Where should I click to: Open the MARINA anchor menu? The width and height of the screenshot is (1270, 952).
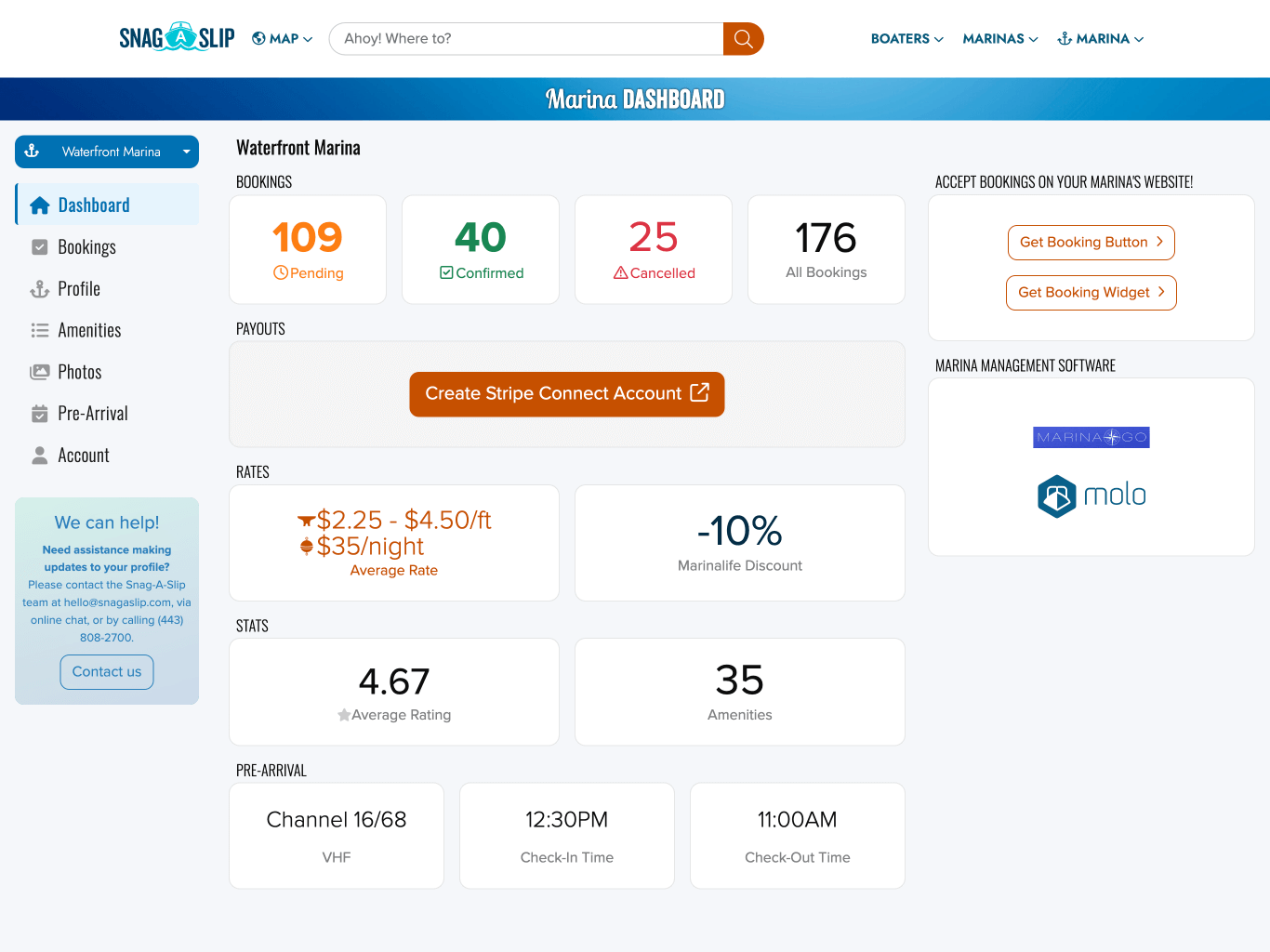pyautogui.click(x=1101, y=39)
